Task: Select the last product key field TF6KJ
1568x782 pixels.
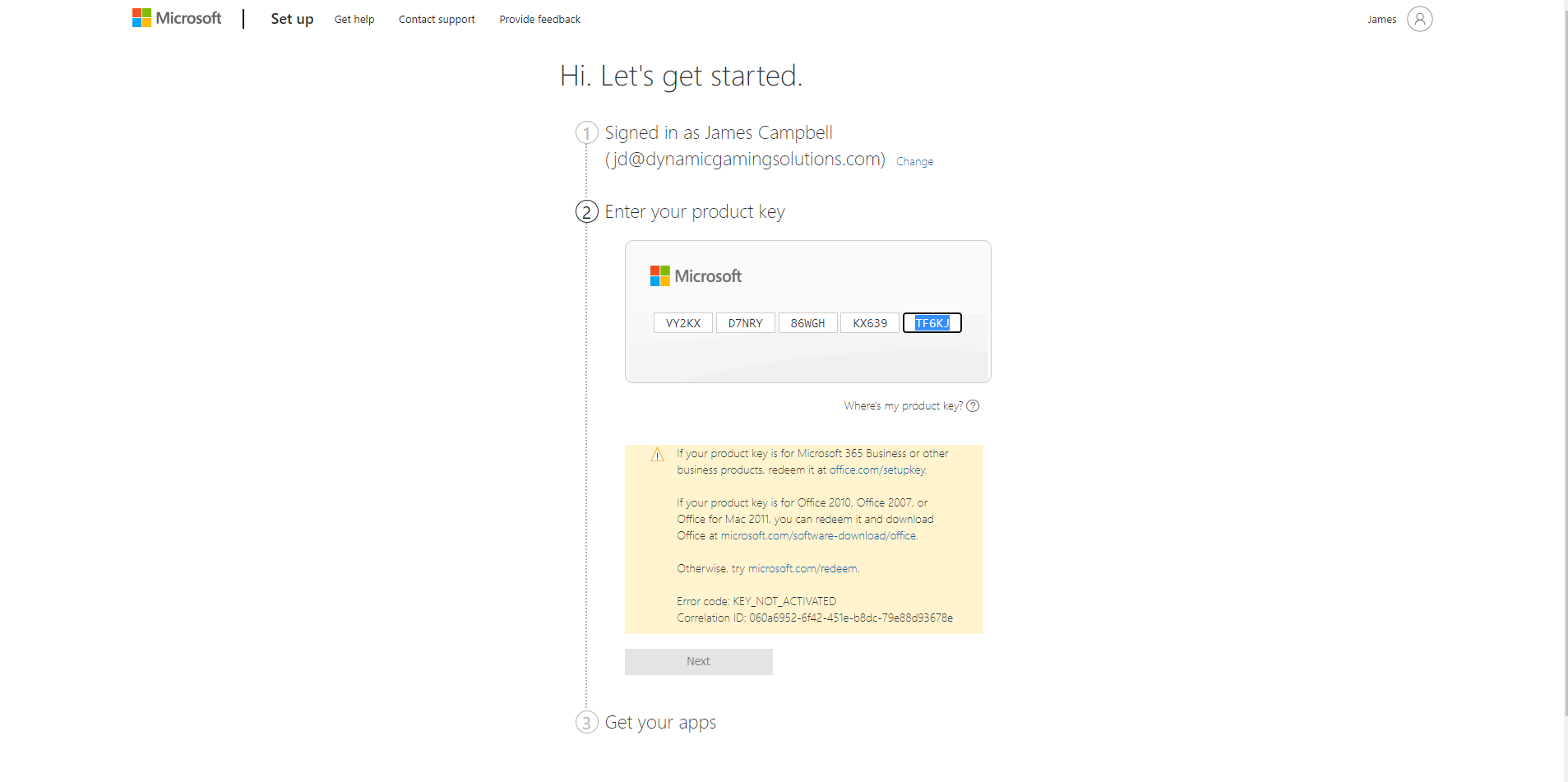Action: (932, 323)
